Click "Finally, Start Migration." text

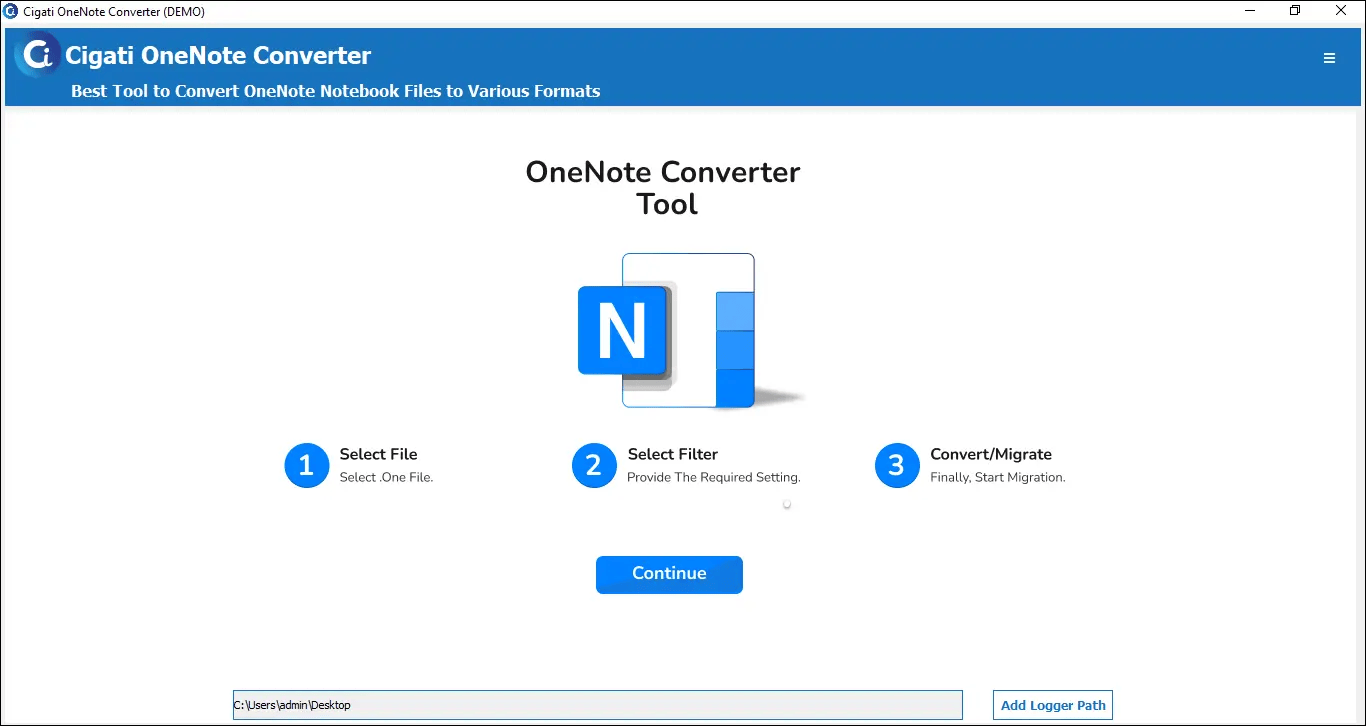pos(998,477)
